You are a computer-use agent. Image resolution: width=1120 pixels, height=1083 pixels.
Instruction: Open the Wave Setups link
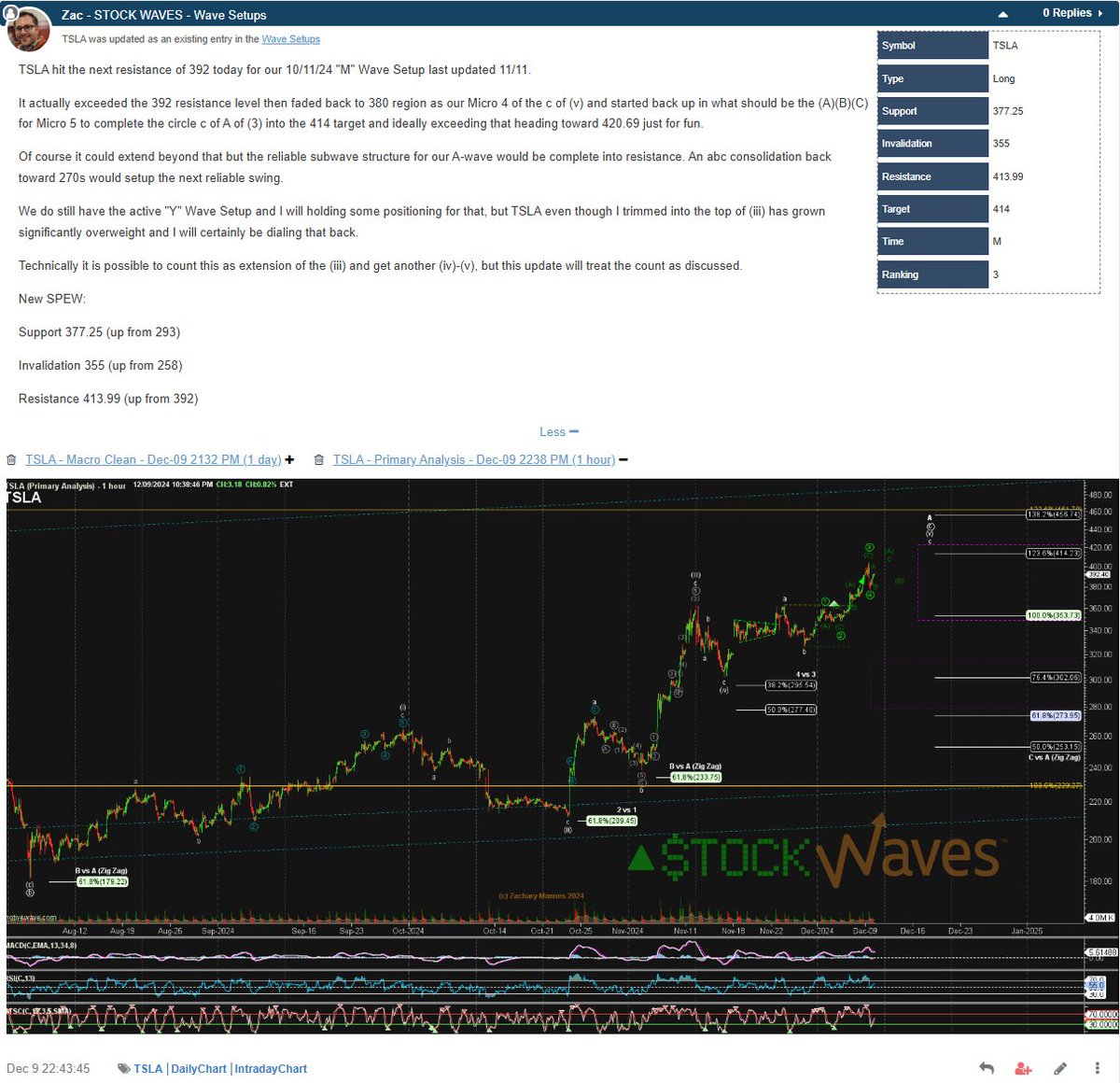pos(290,39)
